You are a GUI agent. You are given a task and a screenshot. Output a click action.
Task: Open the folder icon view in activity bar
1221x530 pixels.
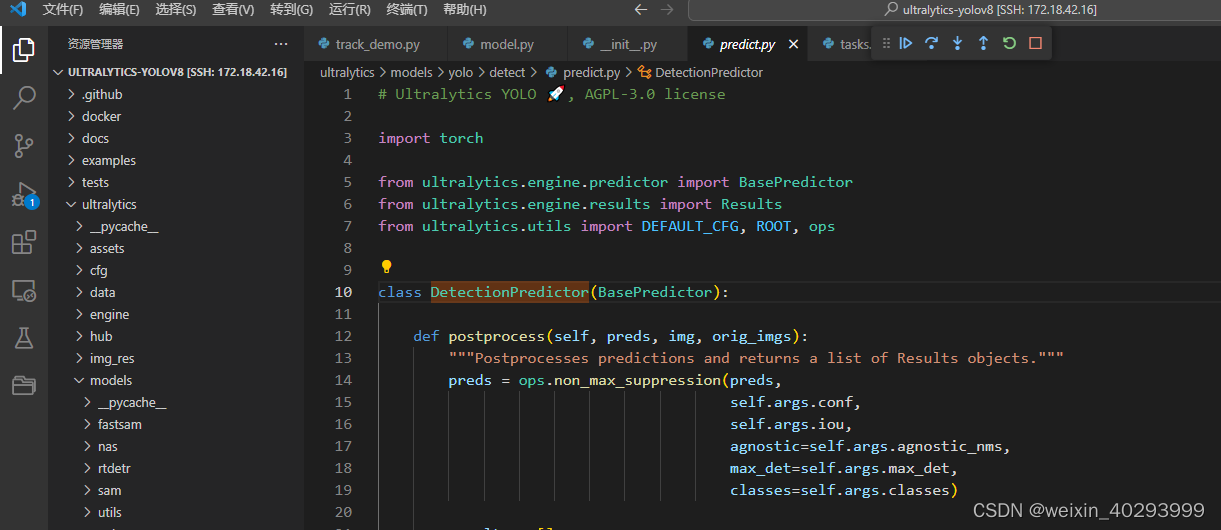(24, 386)
